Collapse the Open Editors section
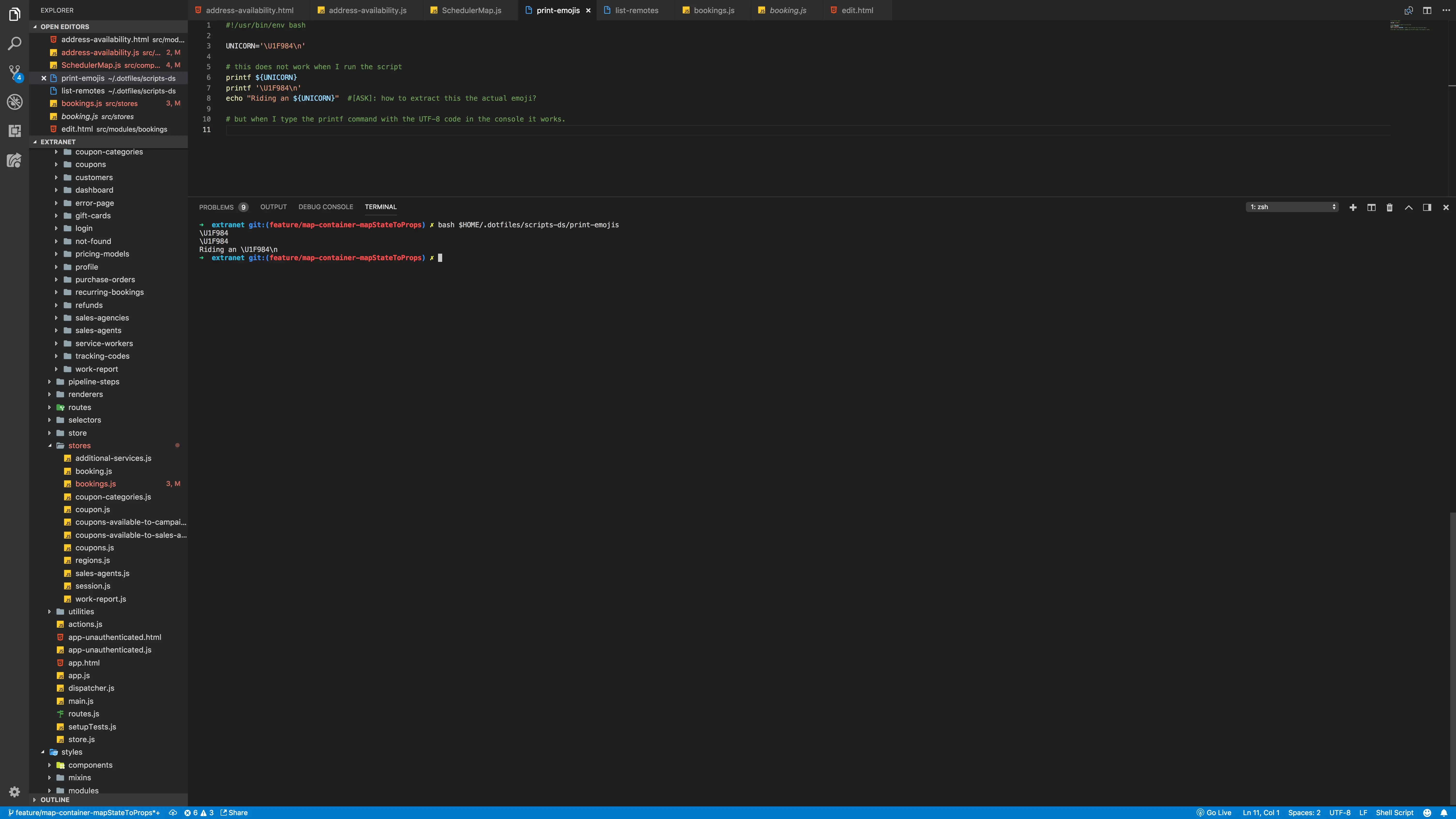Image resolution: width=1456 pixels, height=819 pixels. tap(108, 27)
